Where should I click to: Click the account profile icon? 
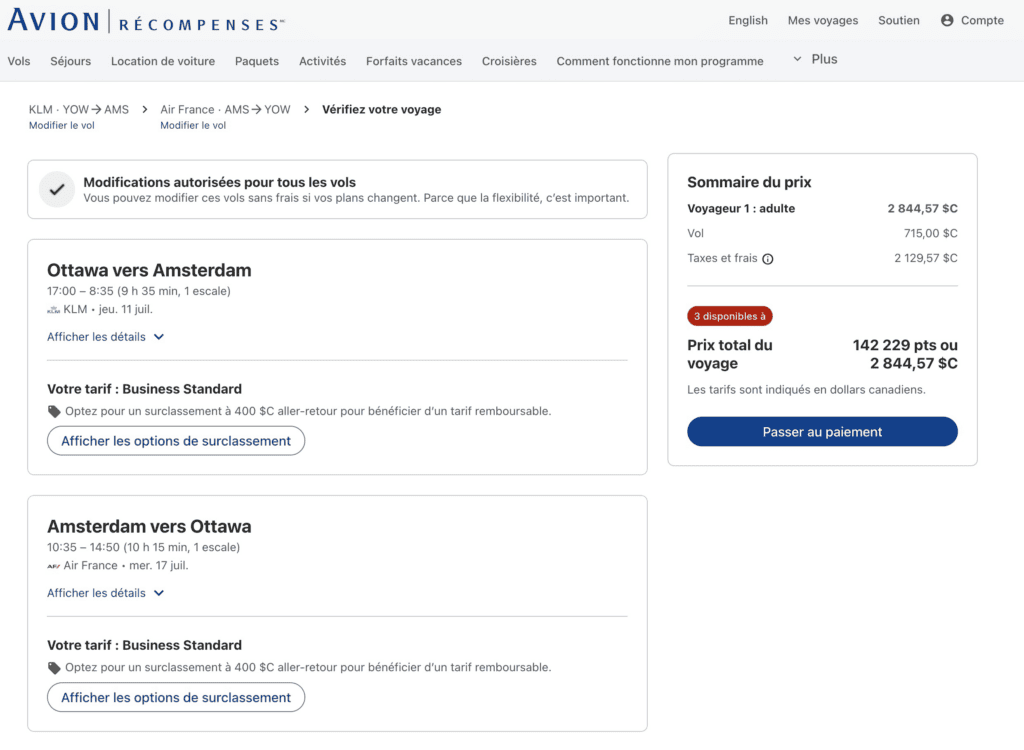947,20
